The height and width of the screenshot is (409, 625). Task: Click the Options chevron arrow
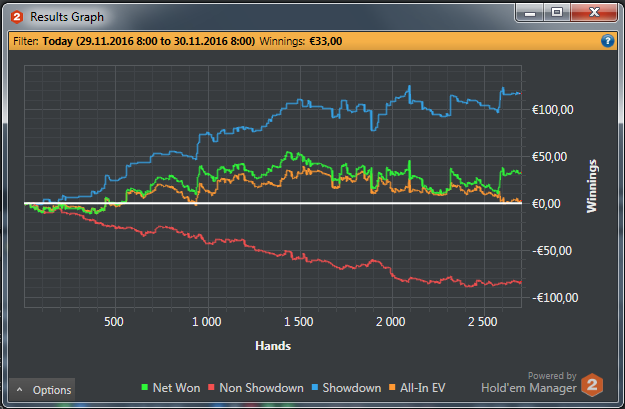click(x=20, y=390)
